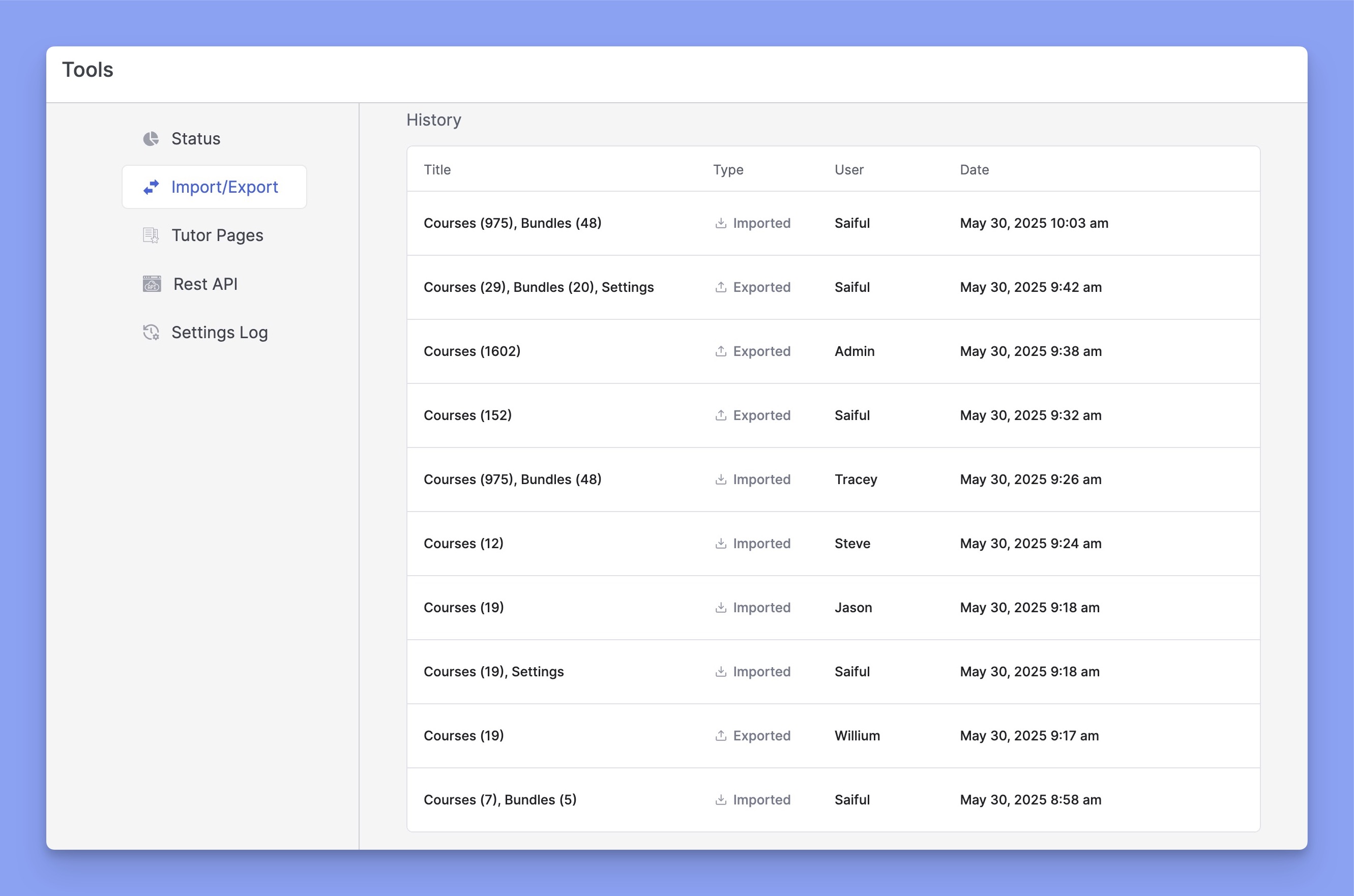
Task: Click import icon in Jason's row
Action: pos(721,607)
